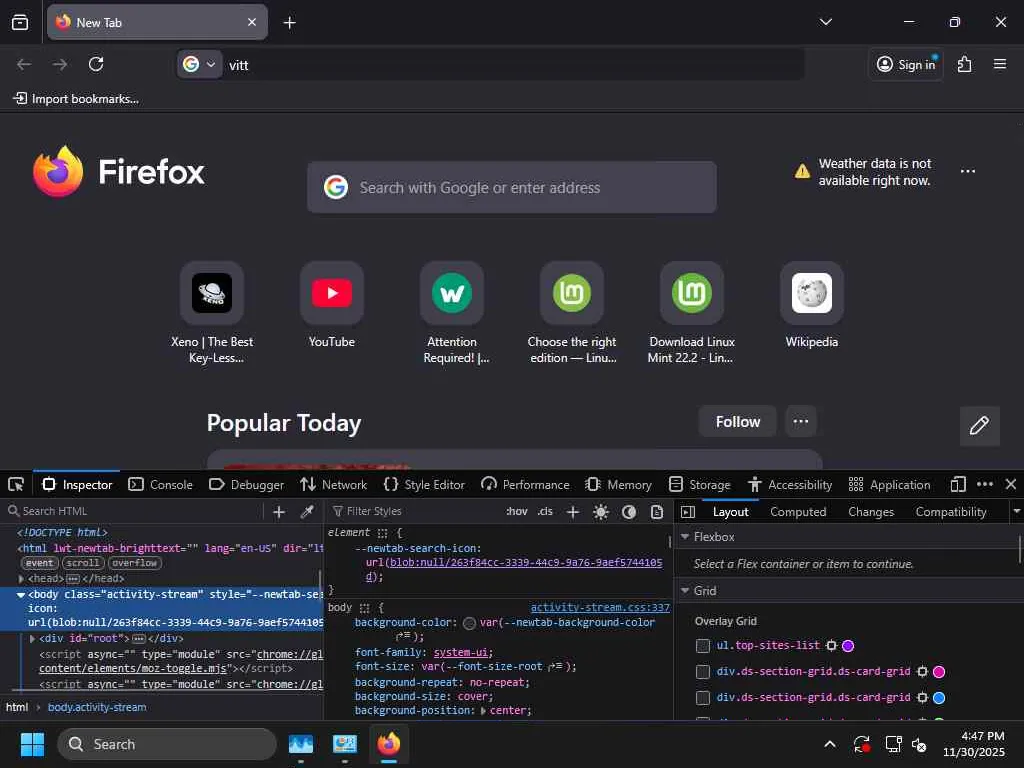Viewport: 1024px width, 768px height.
Task: Click the event badge on html node
Action: click(x=40, y=563)
